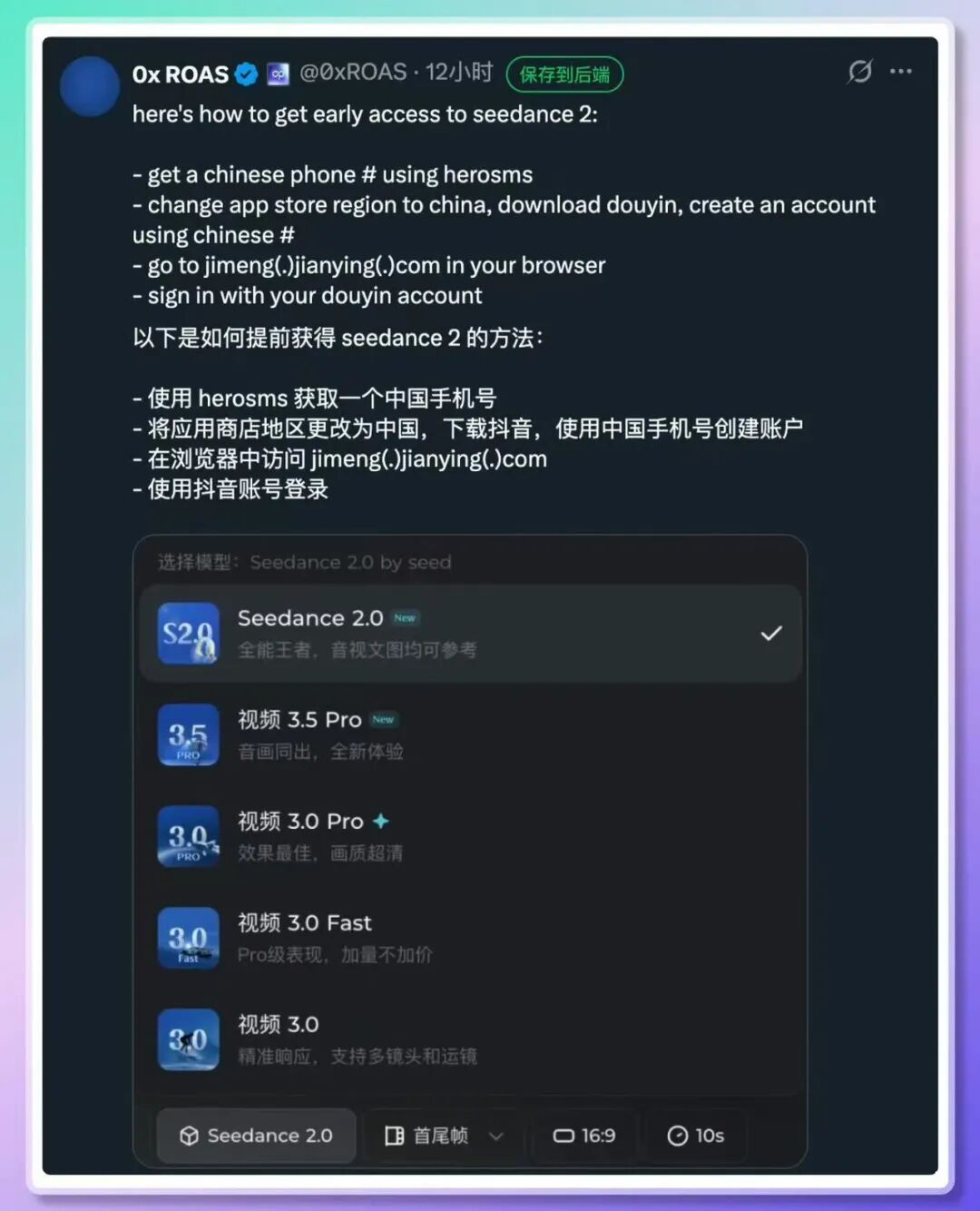Image resolution: width=980 pixels, height=1211 pixels.
Task: Select 视频 3.0 Fast from the model list
Action: pyautogui.click(x=470, y=938)
